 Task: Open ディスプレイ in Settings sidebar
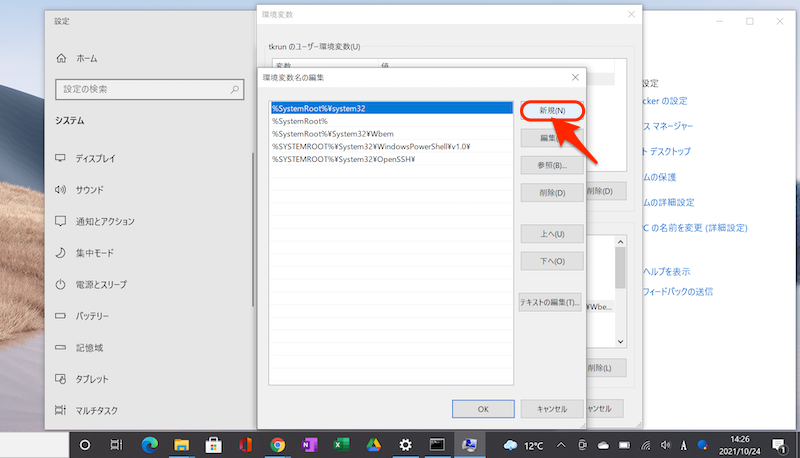[95, 158]
